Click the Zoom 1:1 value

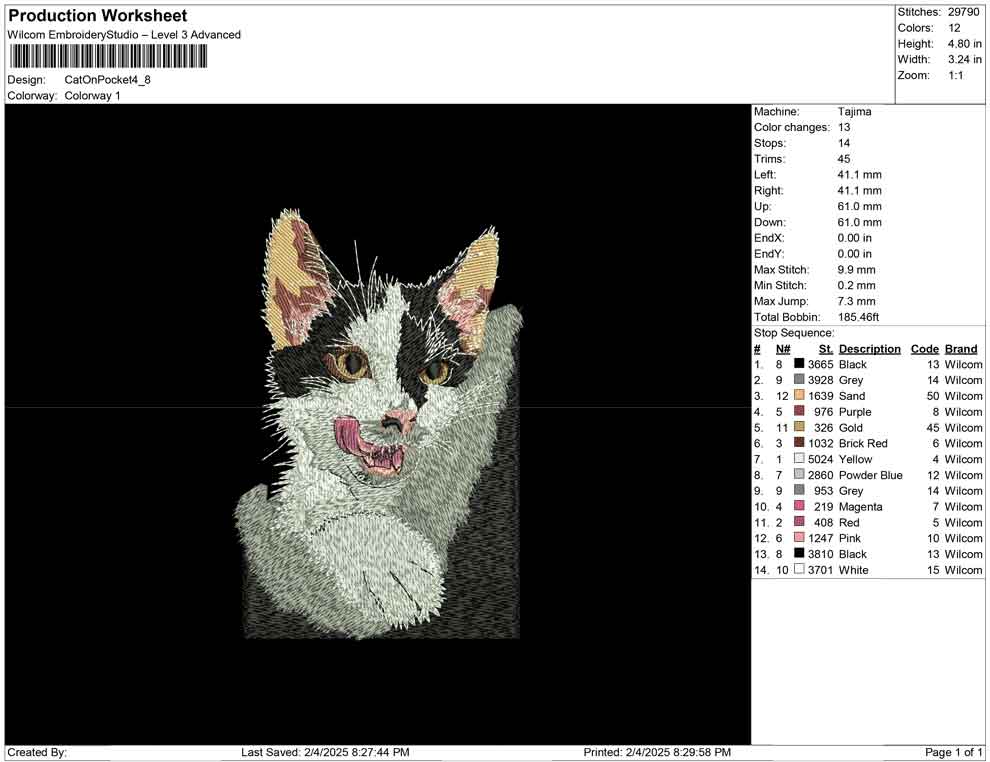[x=955, y=76]
